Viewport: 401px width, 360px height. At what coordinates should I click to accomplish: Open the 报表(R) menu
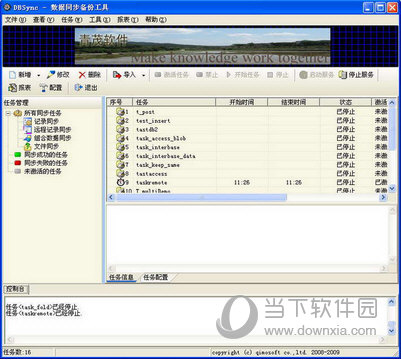[128, 20]
